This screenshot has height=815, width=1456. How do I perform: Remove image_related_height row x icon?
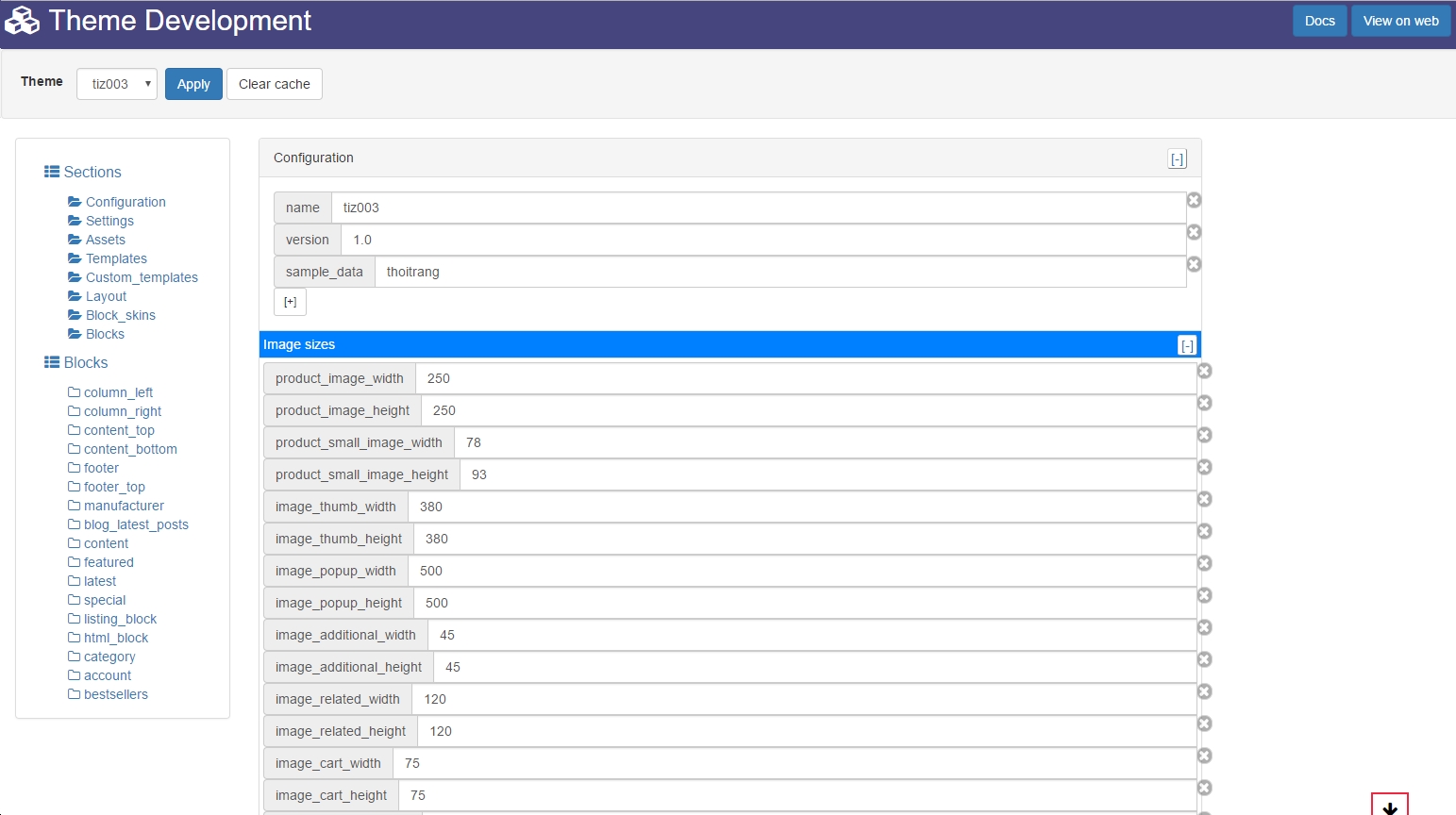pyautogui.click(x=1204, y=724)
